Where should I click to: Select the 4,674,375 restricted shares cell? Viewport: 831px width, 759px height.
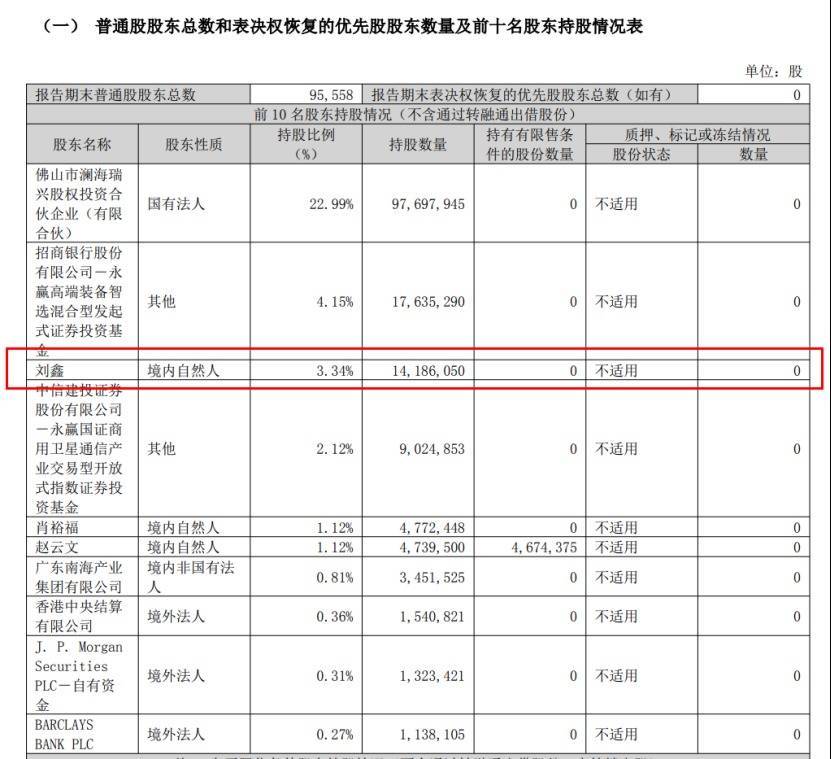click(529, 547)
